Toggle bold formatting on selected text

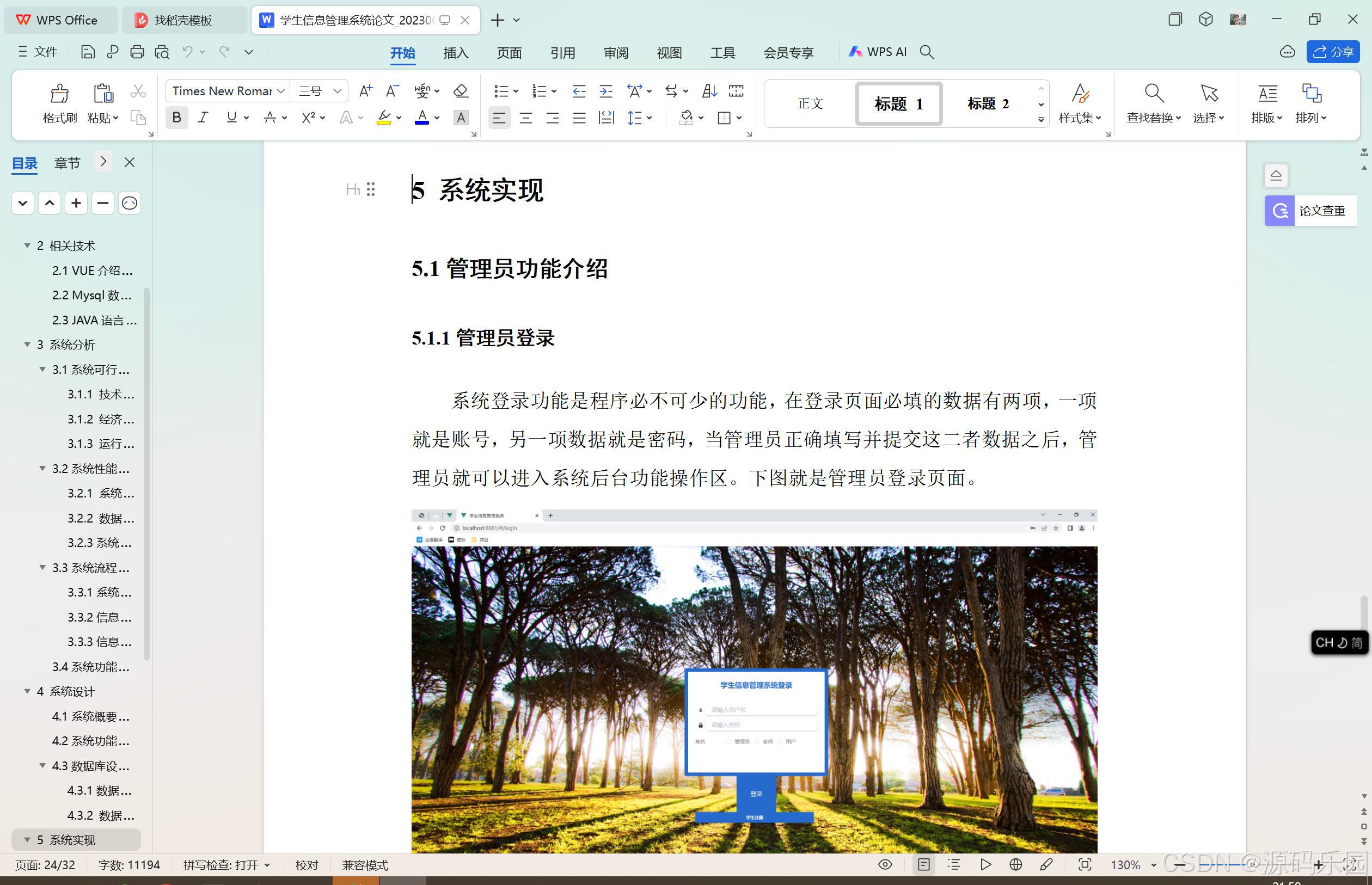tap(176, 118)
